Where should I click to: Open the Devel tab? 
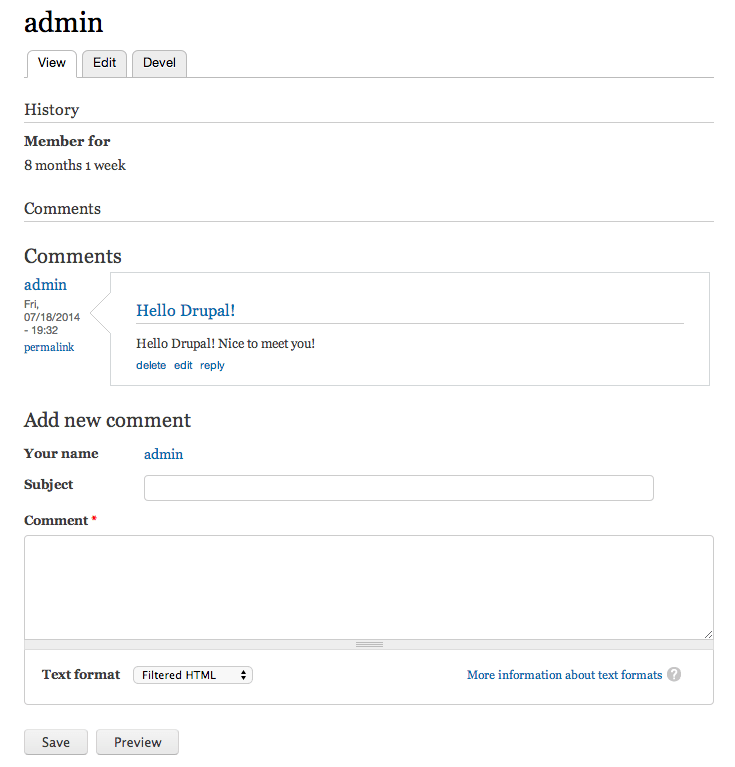[159, 63]
